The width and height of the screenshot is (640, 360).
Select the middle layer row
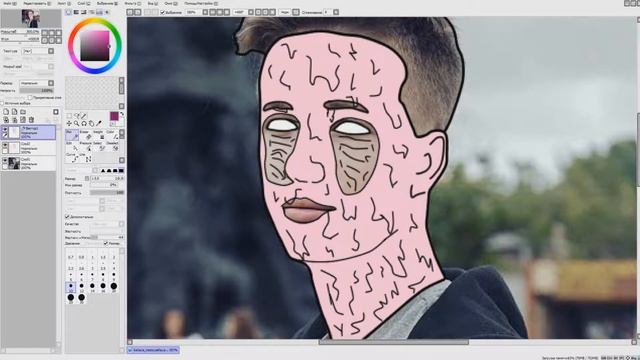[28, 148]
